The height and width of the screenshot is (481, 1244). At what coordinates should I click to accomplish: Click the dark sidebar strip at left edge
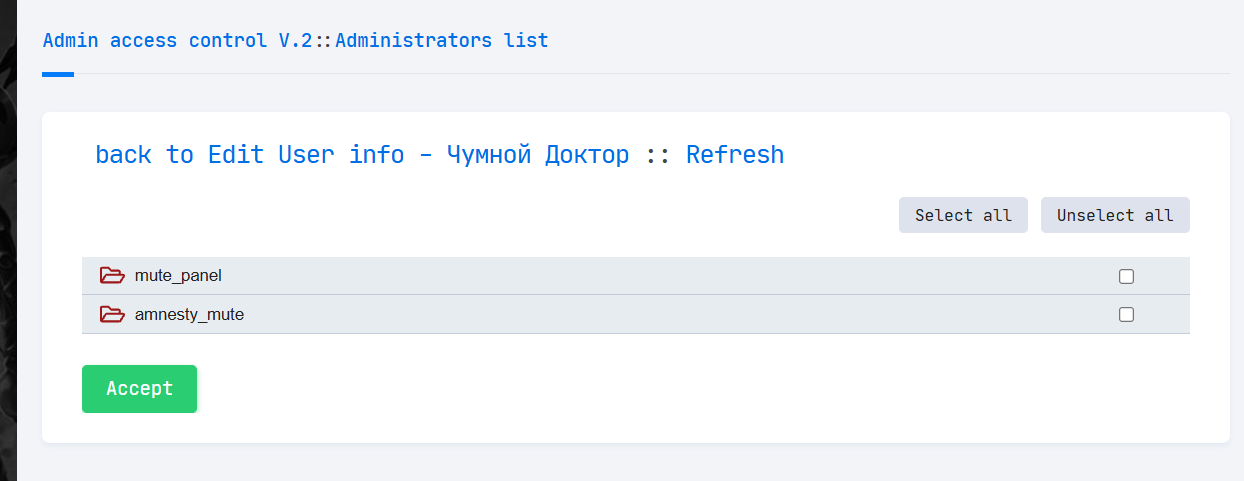(x=8, y=240)
